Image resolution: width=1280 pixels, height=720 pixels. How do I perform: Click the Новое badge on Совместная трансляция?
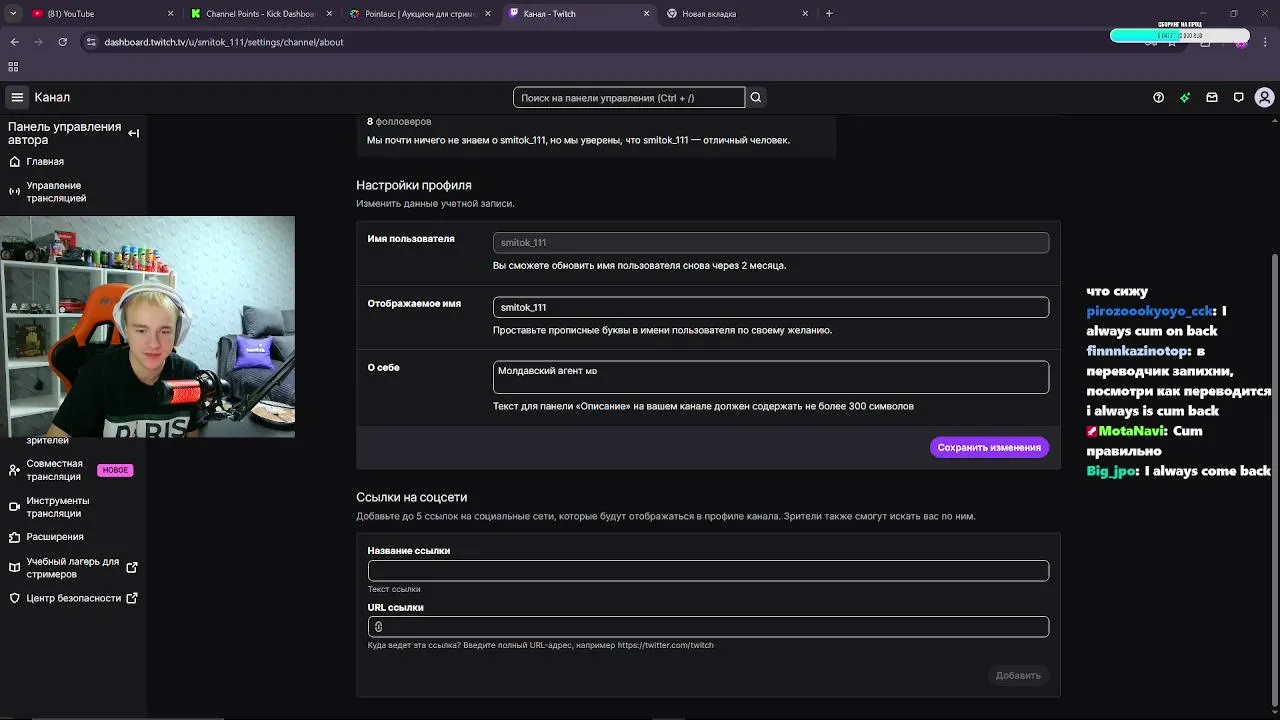tap(115, 470)
